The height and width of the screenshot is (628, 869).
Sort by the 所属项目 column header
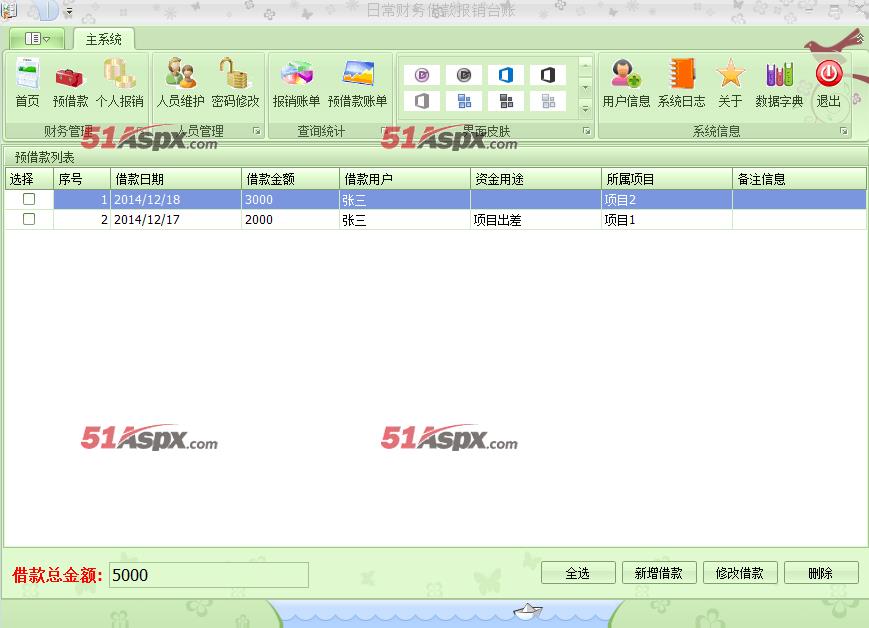(x=667, y=179)
